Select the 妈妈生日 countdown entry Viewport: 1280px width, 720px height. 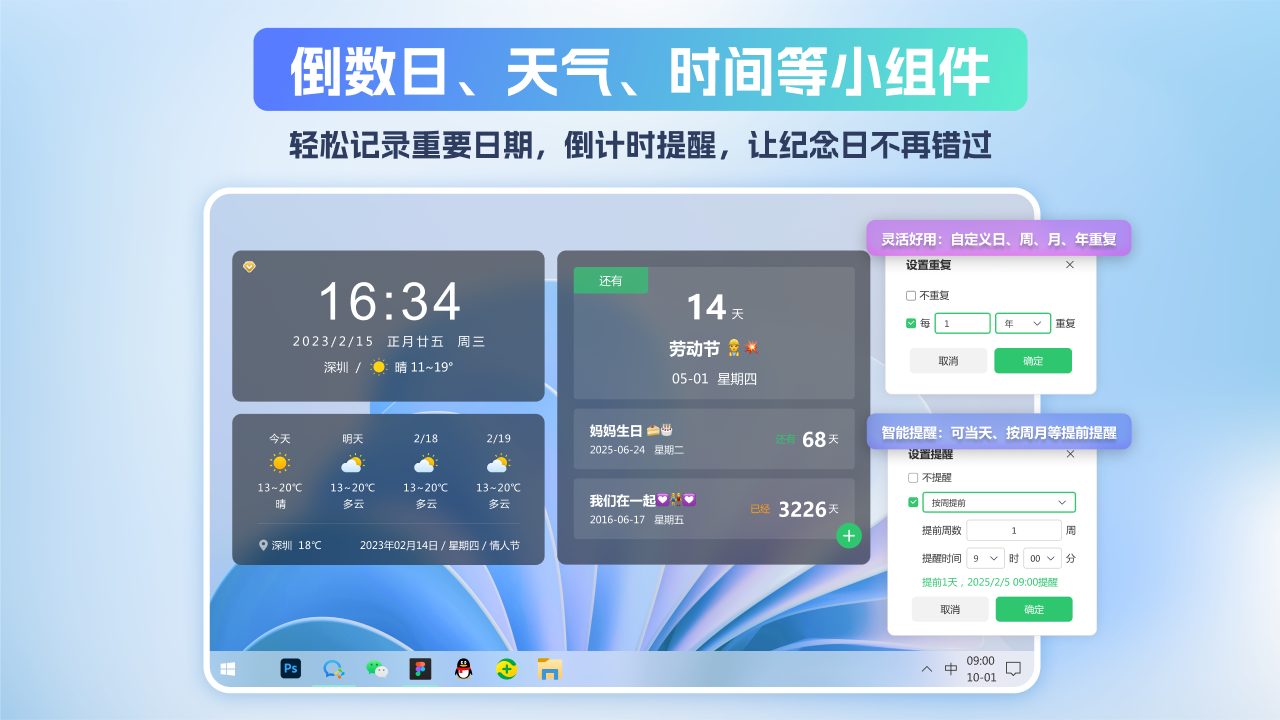pyautogui.click(x=714, y=439)
